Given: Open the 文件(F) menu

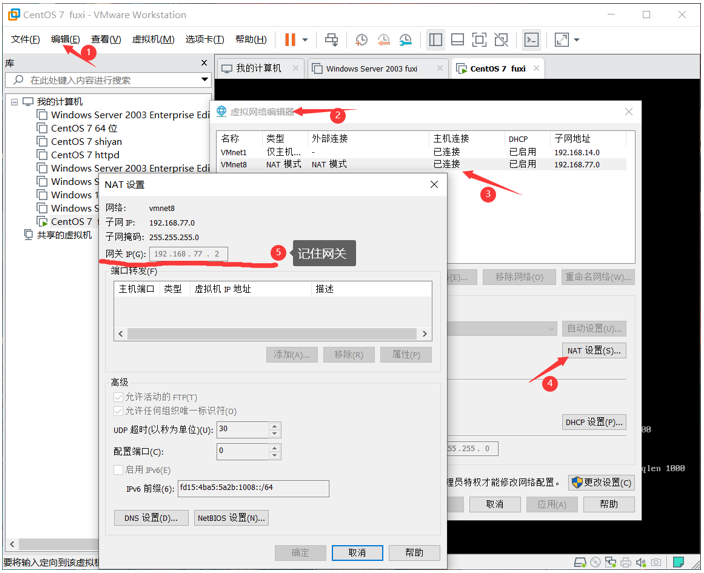Looking at the screenshot, I should 25,40.
